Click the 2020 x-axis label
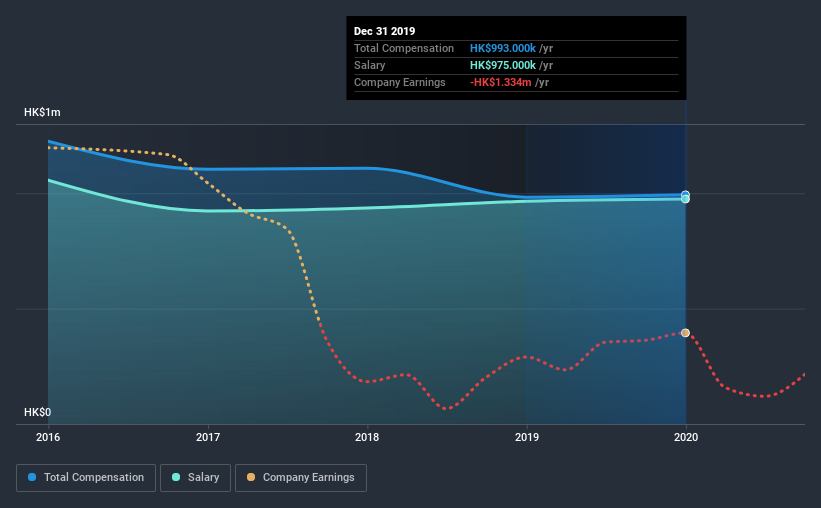821x508 pixels. tap(686, 437)
